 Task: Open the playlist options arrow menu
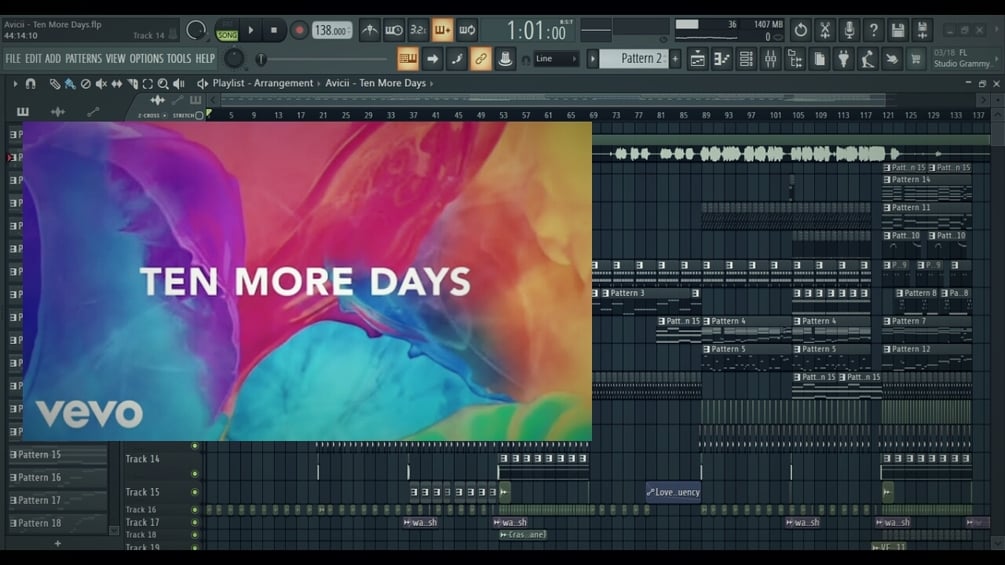(x=15, y=83)
